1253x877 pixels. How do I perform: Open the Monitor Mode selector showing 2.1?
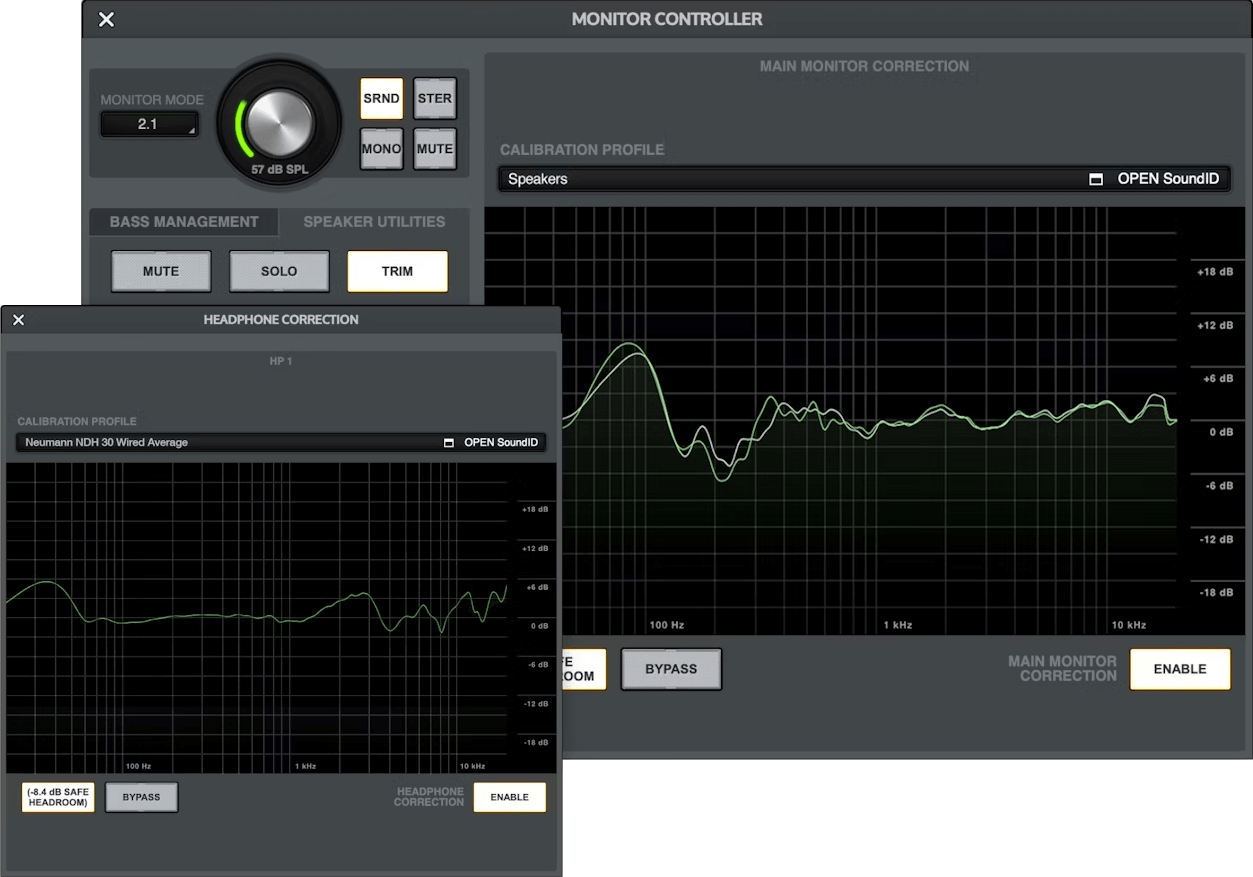click(x=149, y=123)
